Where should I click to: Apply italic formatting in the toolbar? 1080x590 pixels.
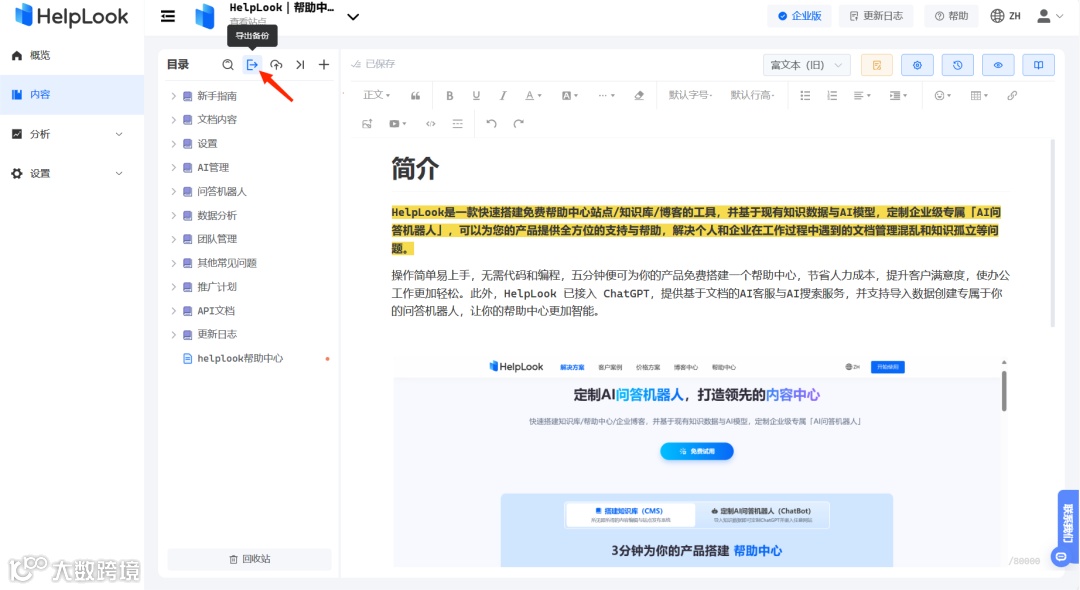pos(503,95)
